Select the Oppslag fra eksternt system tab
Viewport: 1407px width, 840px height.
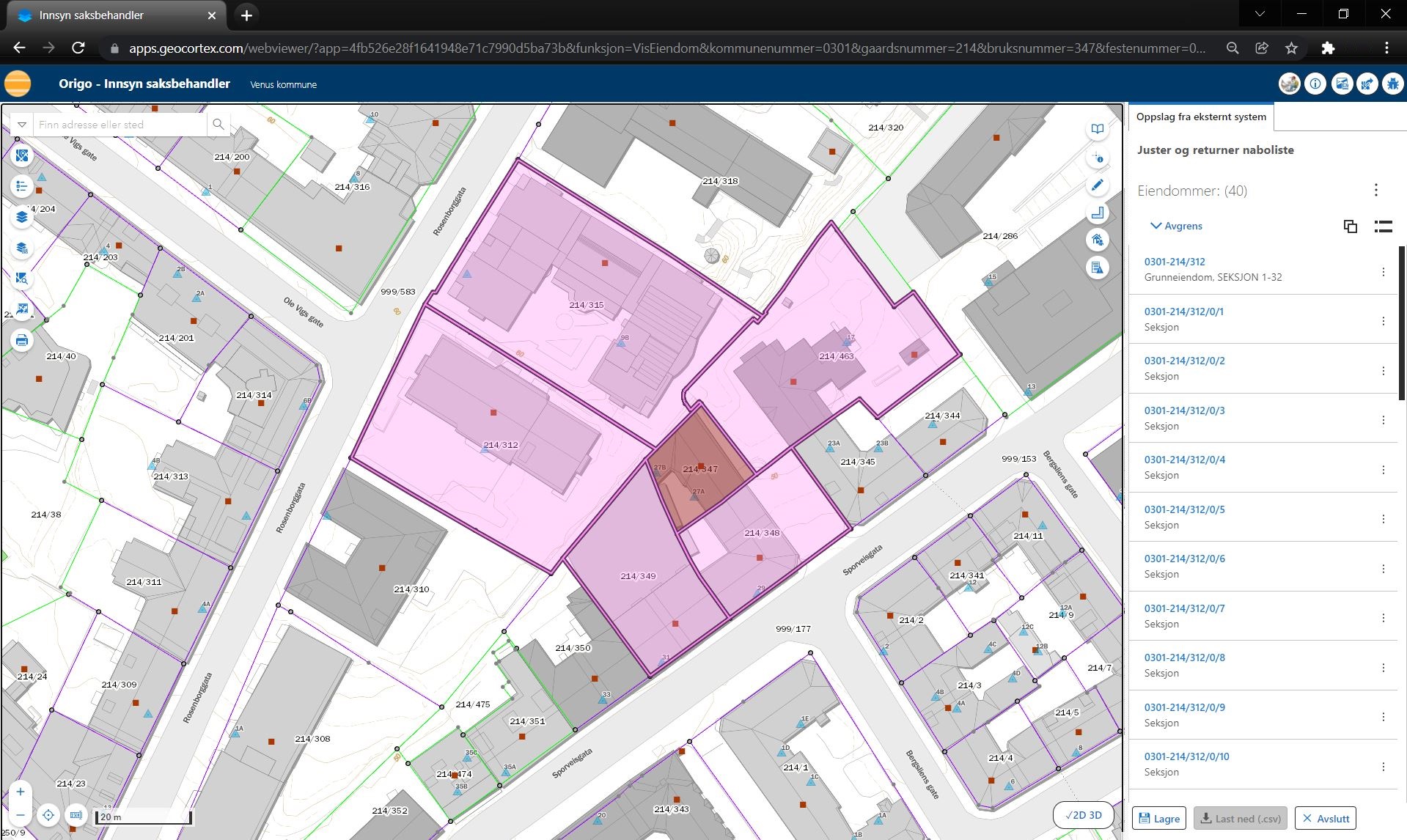[1201, 117]
